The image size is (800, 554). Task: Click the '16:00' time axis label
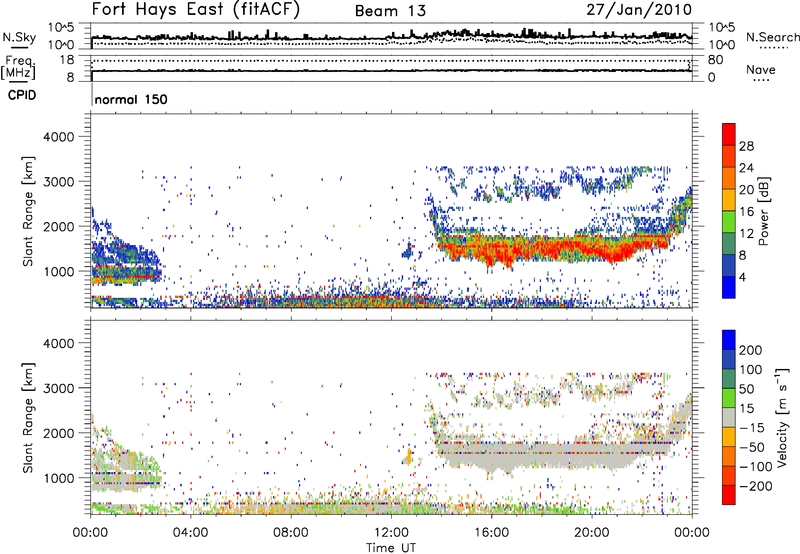491,533
